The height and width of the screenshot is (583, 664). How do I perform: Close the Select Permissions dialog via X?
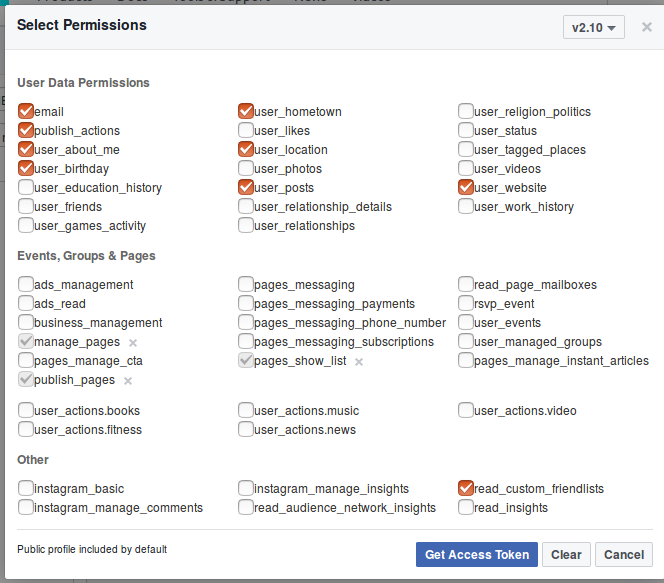646,27
